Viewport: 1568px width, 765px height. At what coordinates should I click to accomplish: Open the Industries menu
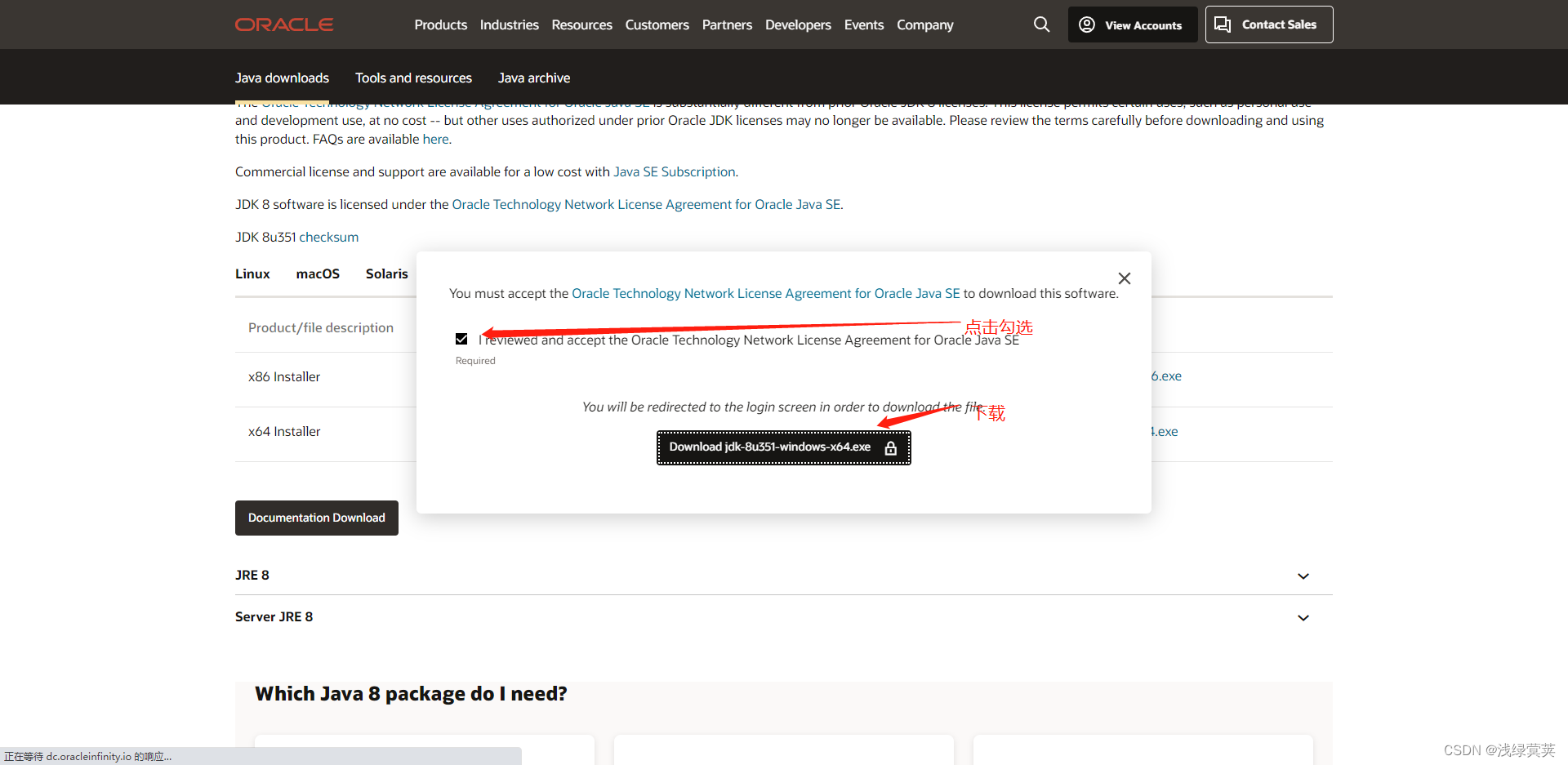point(509,24)
